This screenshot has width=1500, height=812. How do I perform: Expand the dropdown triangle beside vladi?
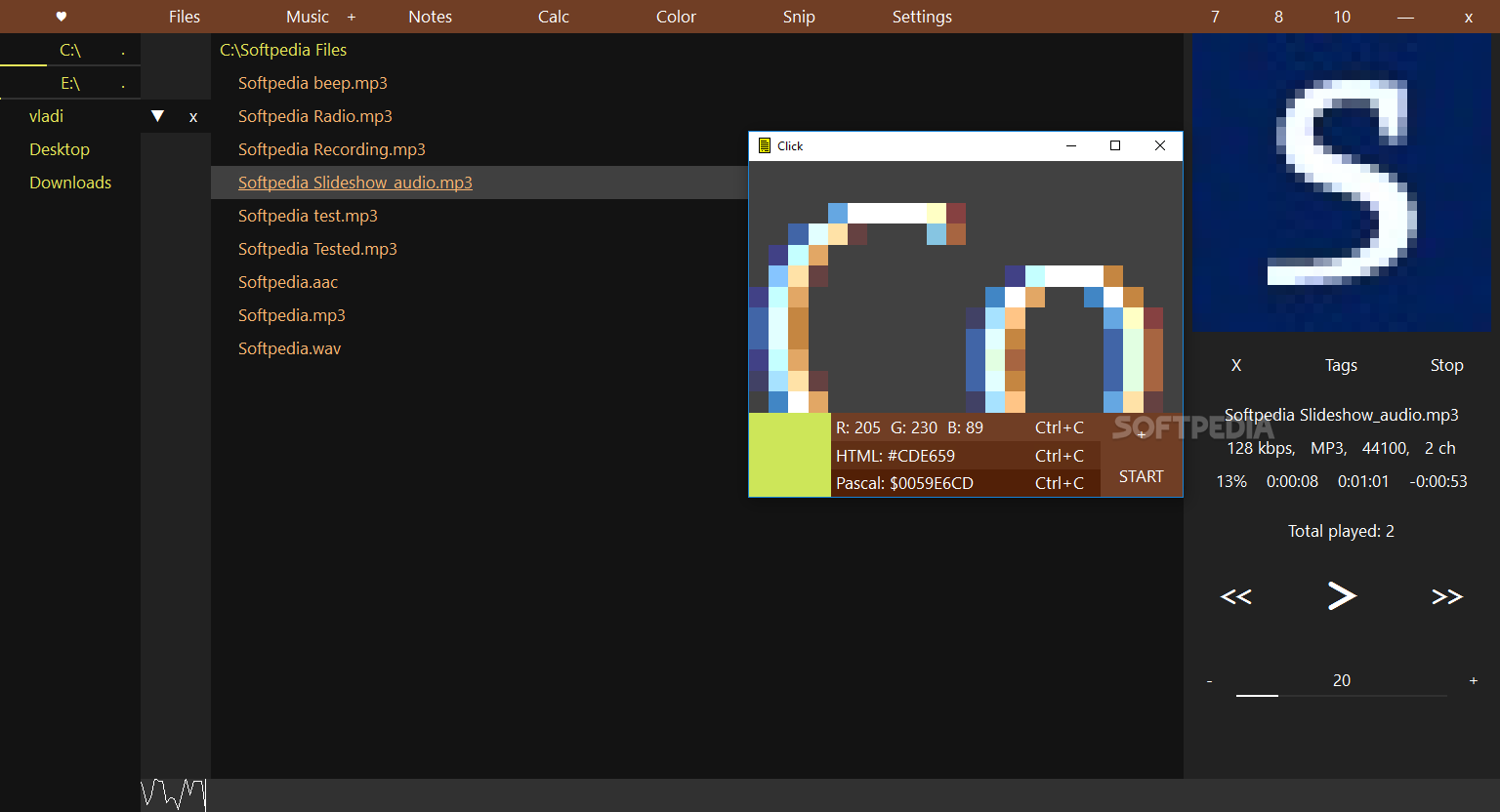pyautogui.click(x=157, y=116)
